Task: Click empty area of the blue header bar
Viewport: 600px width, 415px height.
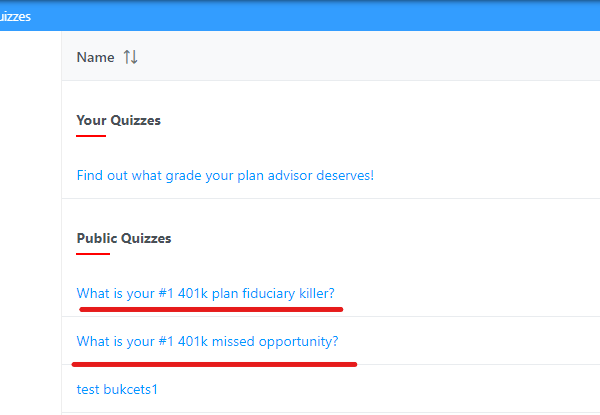Action: click(306, 16)
